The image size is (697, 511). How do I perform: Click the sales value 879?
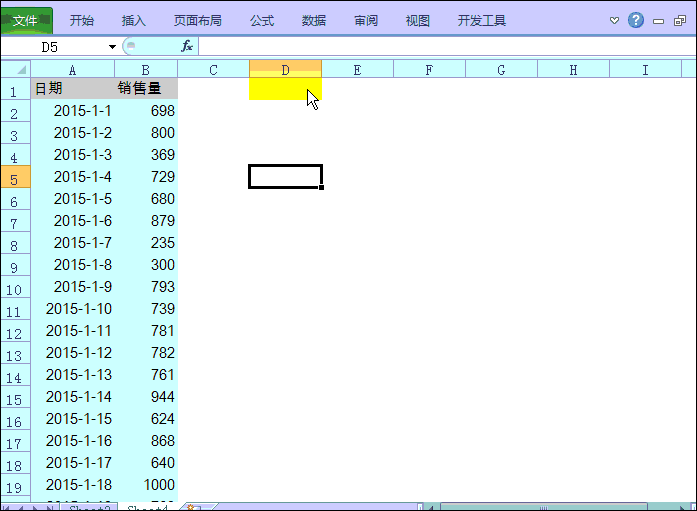point(146,220)
